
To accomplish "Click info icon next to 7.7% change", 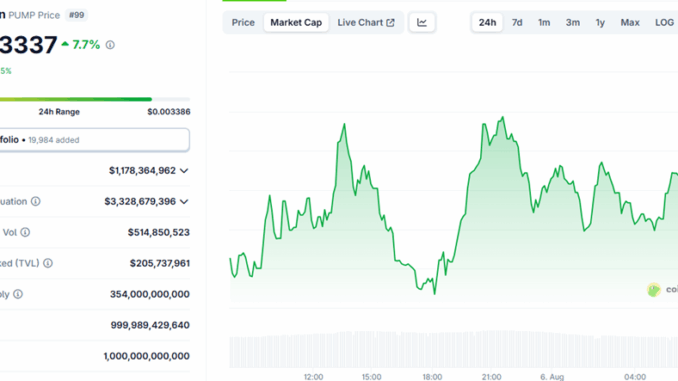I will (x=110, y=45).
